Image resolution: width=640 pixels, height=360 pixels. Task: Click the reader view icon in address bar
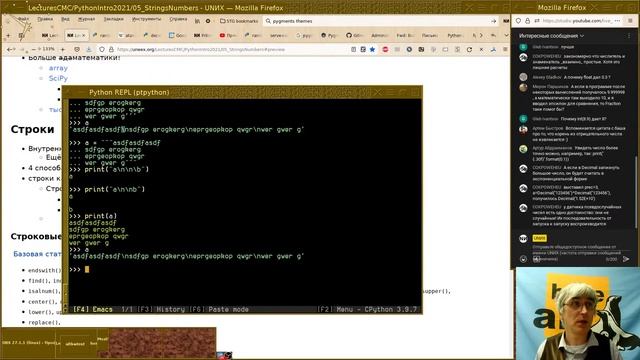tap(353, 49)
